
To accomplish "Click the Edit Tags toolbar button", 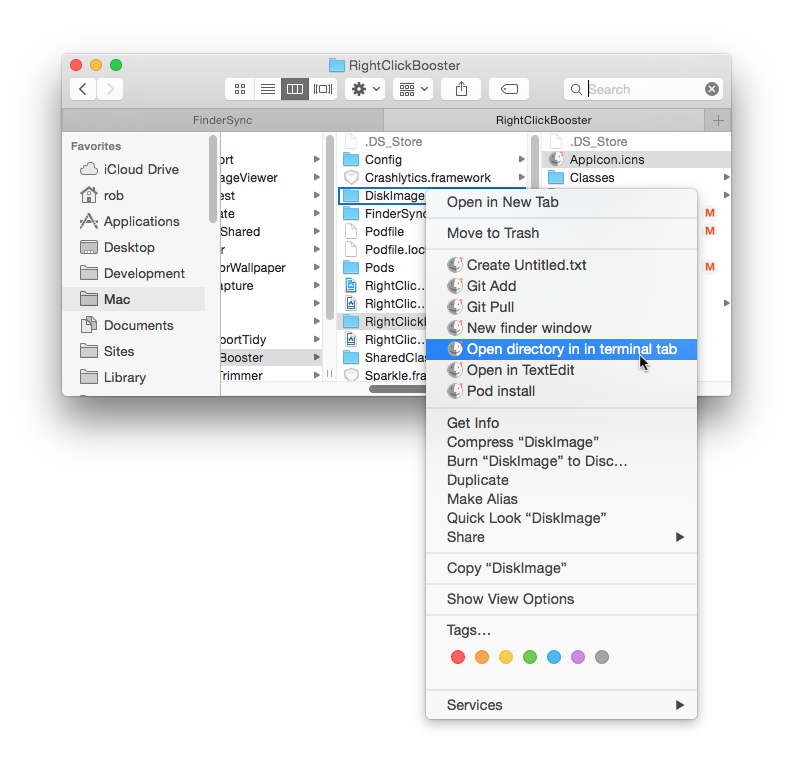I will pos(509,89).
